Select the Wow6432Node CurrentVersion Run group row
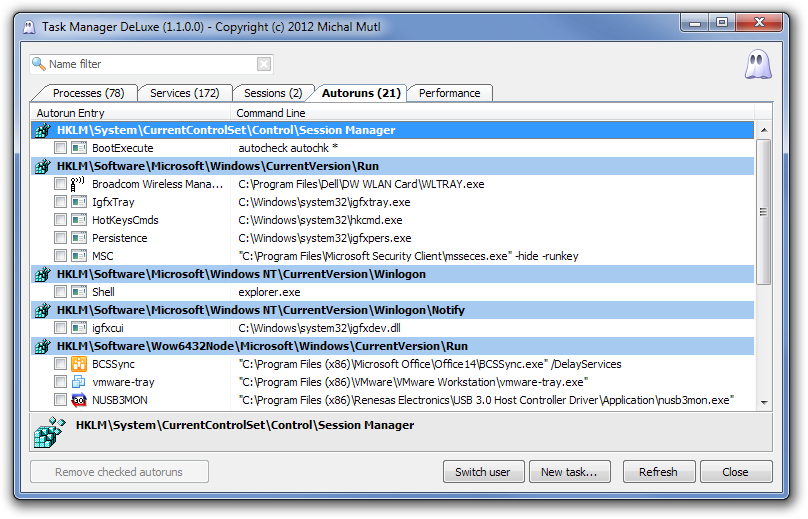This screenshot has width=808, height=519. point(393,346)
